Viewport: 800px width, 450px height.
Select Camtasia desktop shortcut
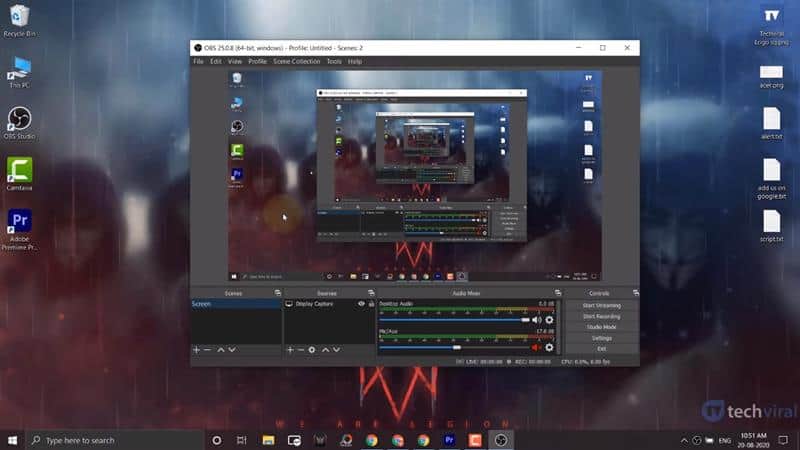(19, 174)
